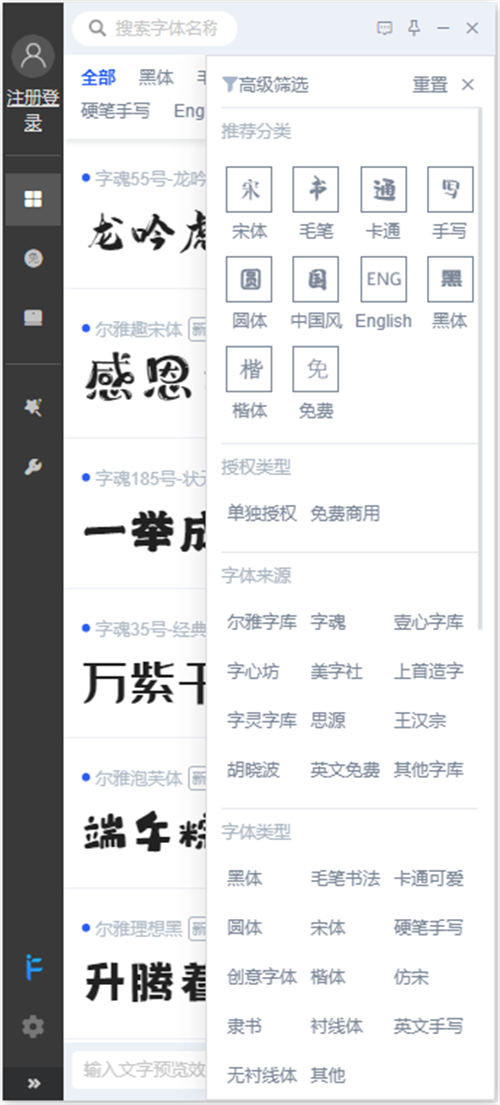Filter source by 上首造字
Screen dimensions: 500x1105
pos(429,672)
